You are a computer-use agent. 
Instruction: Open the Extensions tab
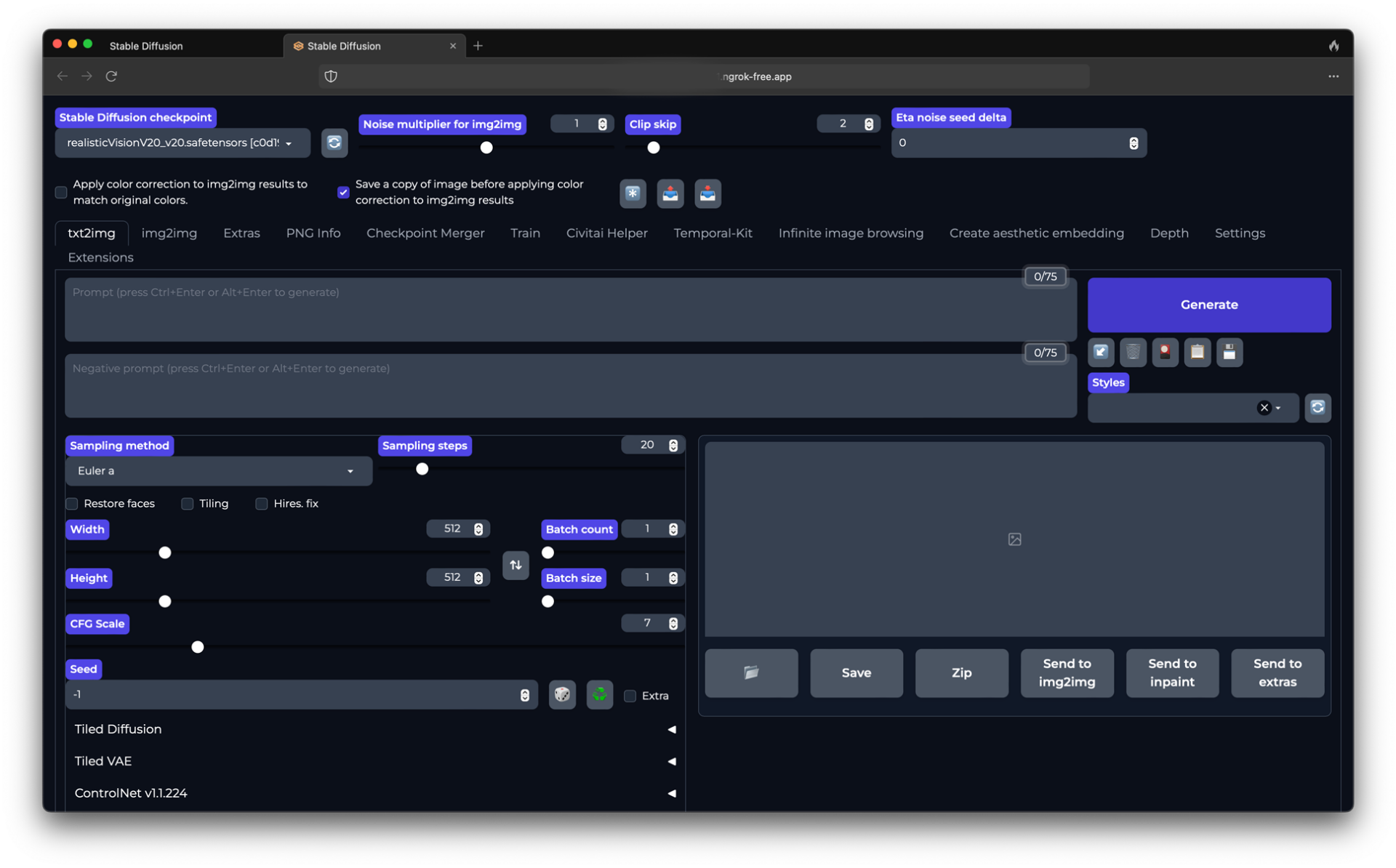click(100, 257)
